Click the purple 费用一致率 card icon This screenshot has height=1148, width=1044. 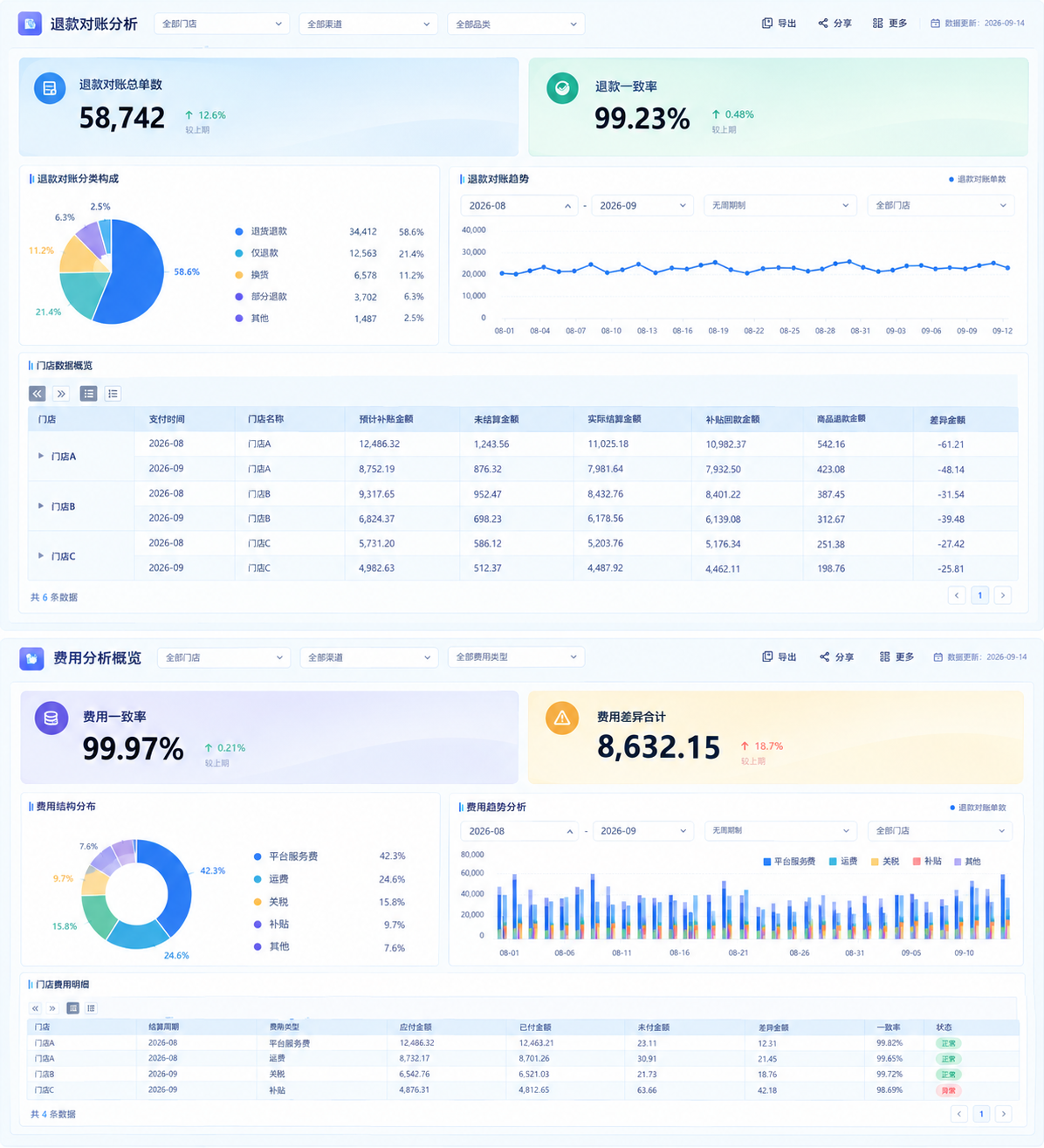[x=51, y=718]
